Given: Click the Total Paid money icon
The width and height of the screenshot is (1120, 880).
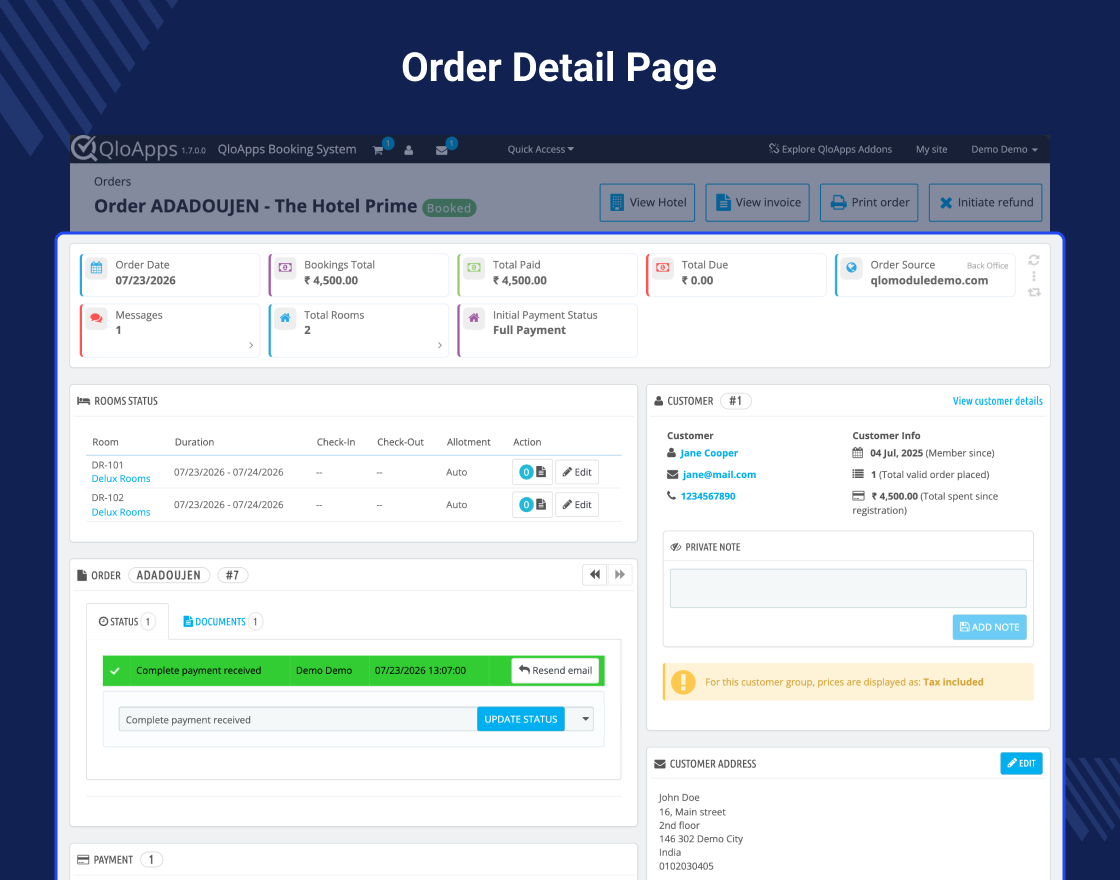Looking at the screenshot, I should tap(474, 268).
